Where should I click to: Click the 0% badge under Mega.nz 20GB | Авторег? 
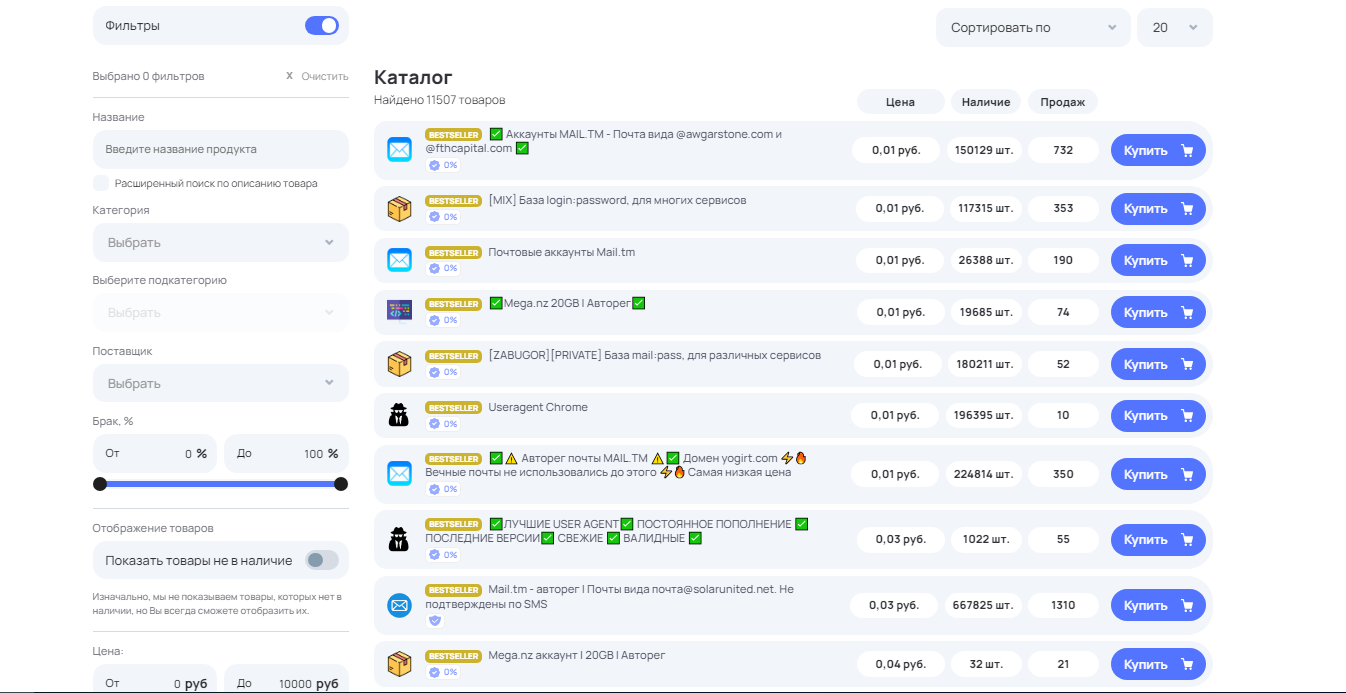[443, 320]
